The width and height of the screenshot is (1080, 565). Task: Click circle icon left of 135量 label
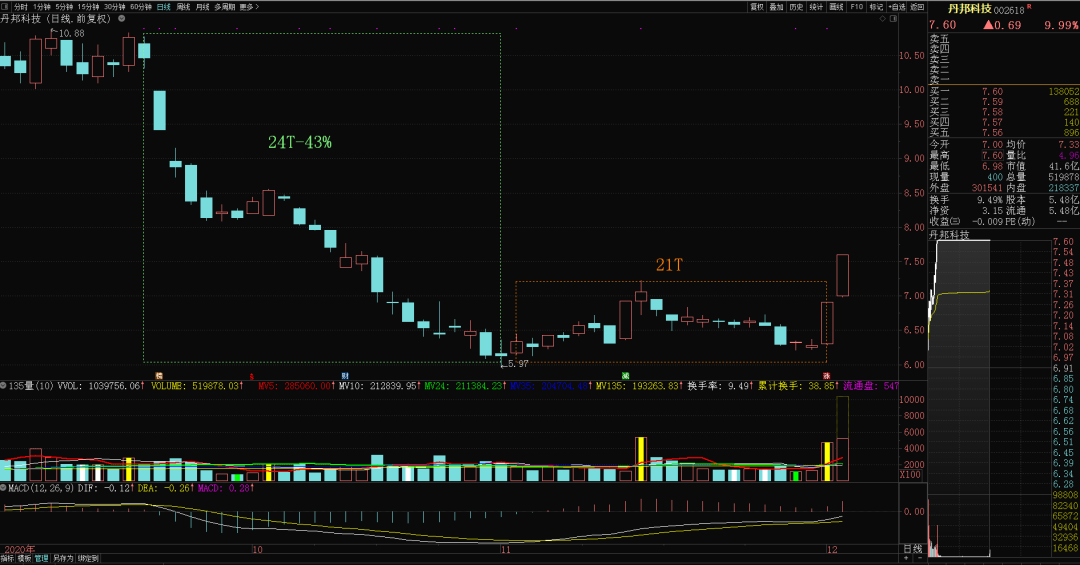point(3,386)
